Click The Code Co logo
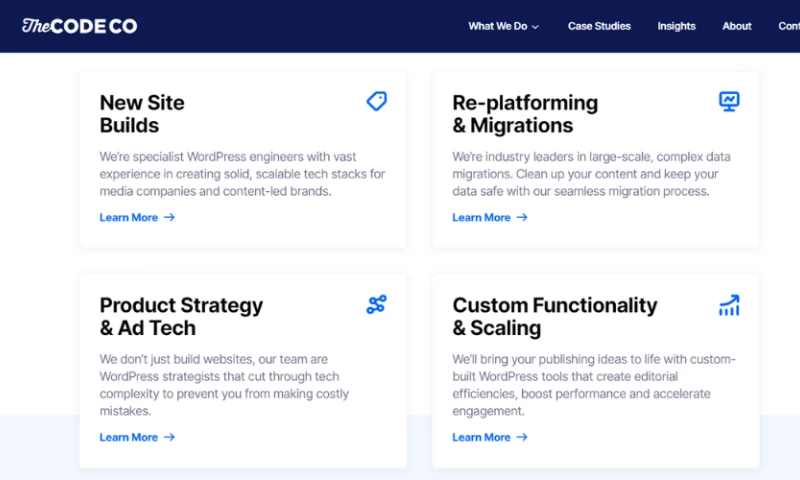The width and height of the screenshot is (800, 480). [80, 26]
